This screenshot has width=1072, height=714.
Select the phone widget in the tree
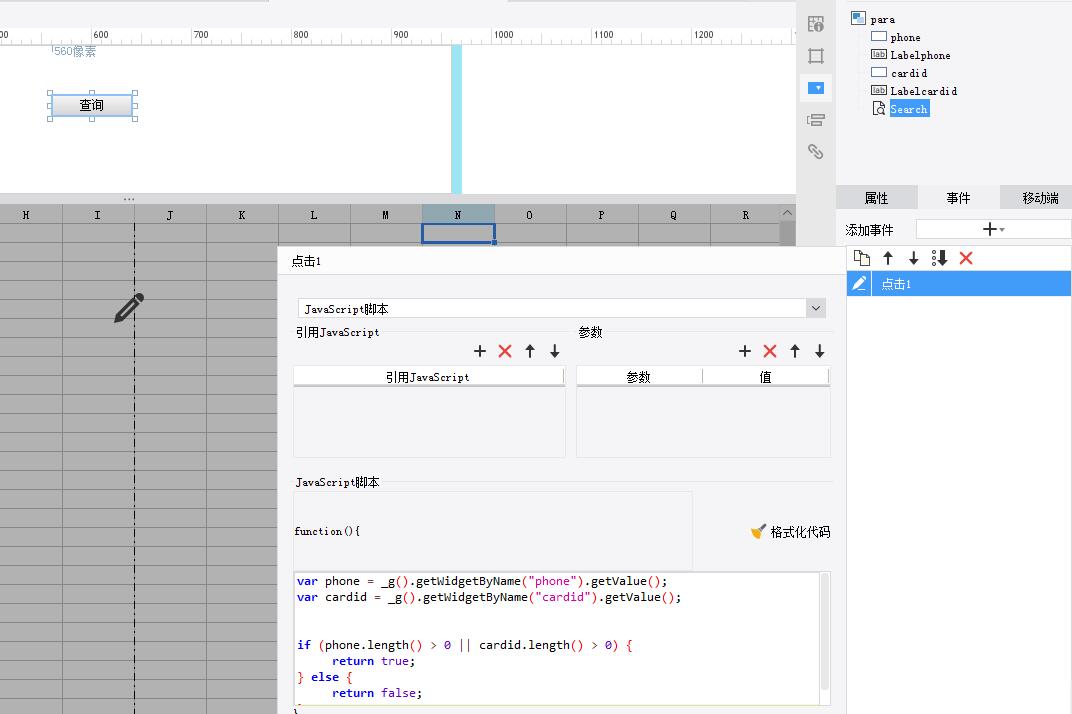(905, 37)
